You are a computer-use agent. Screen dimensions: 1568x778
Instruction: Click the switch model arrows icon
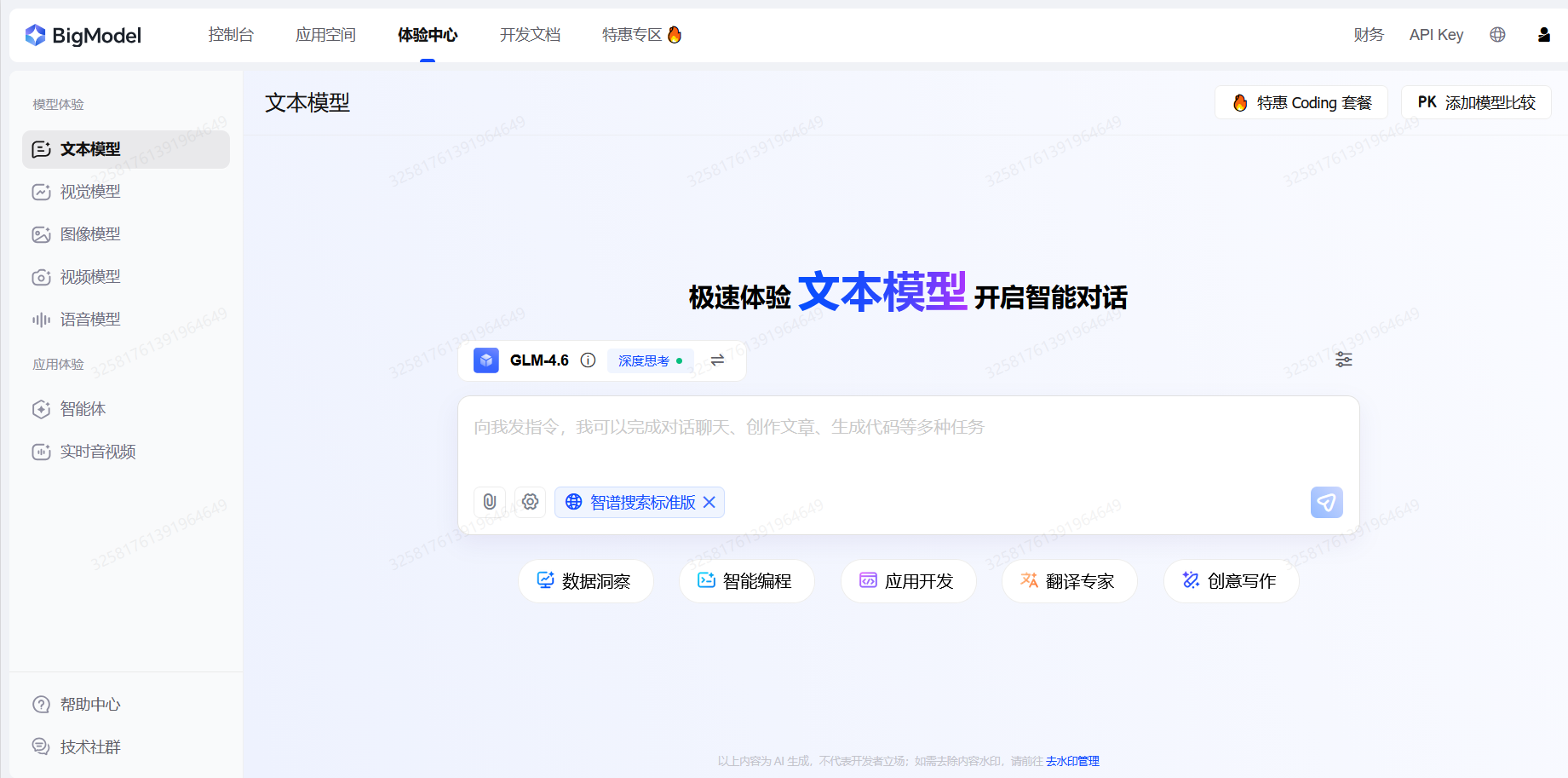tap(717, 360)
